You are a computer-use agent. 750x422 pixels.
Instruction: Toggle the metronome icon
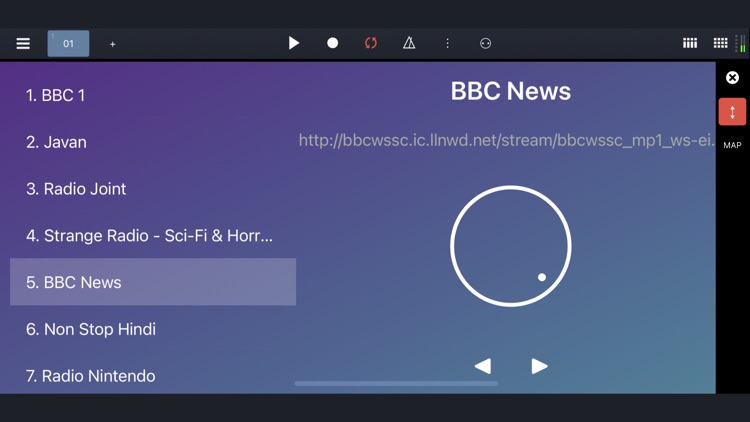point(409,43)
